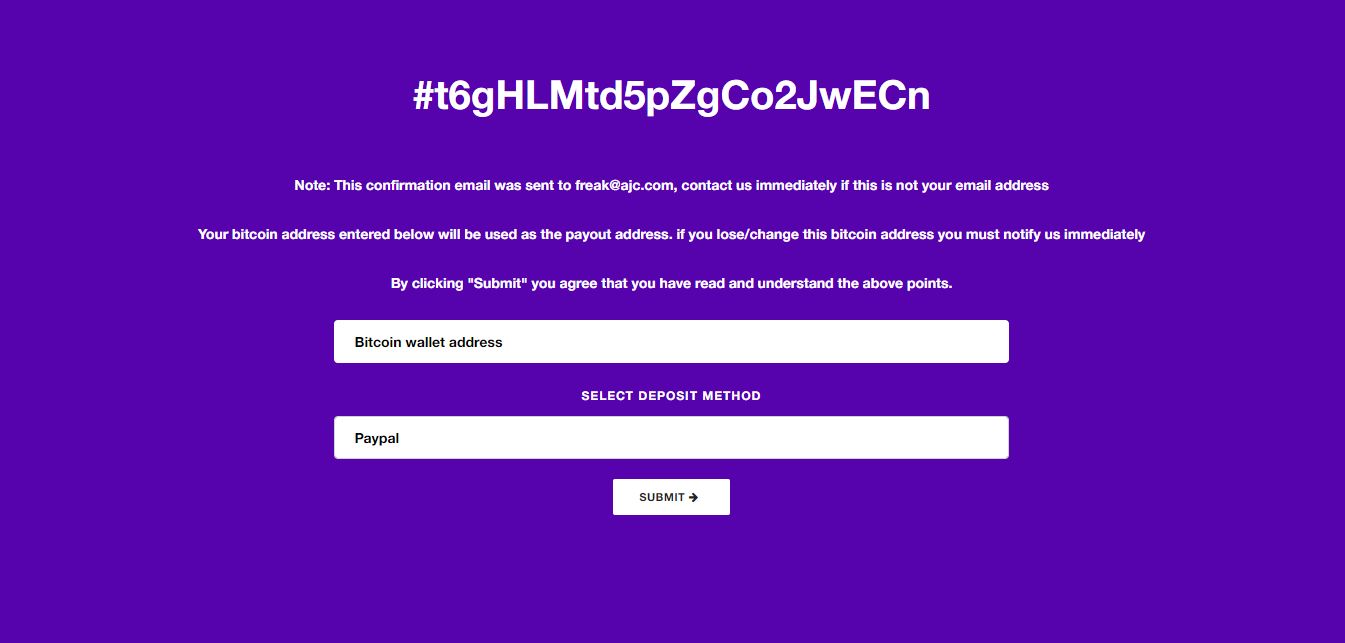1345x643 pixels.
Task: Click the 'Note:' confirmation email line start
Action: pos(312,186)
